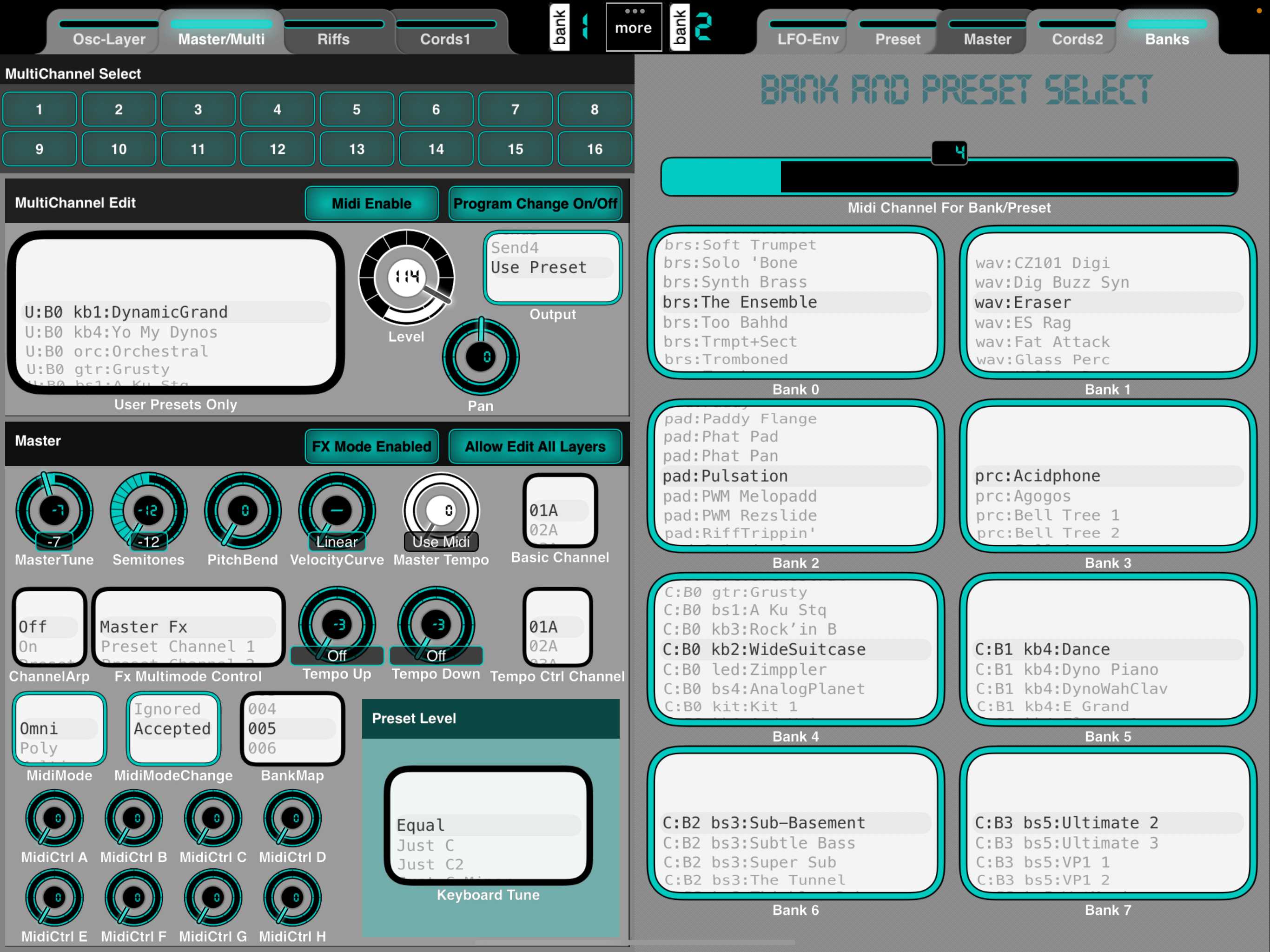Select bank 1 indicator at top
This screenshot has width=1270, height=952.
(x=569, y=27)
